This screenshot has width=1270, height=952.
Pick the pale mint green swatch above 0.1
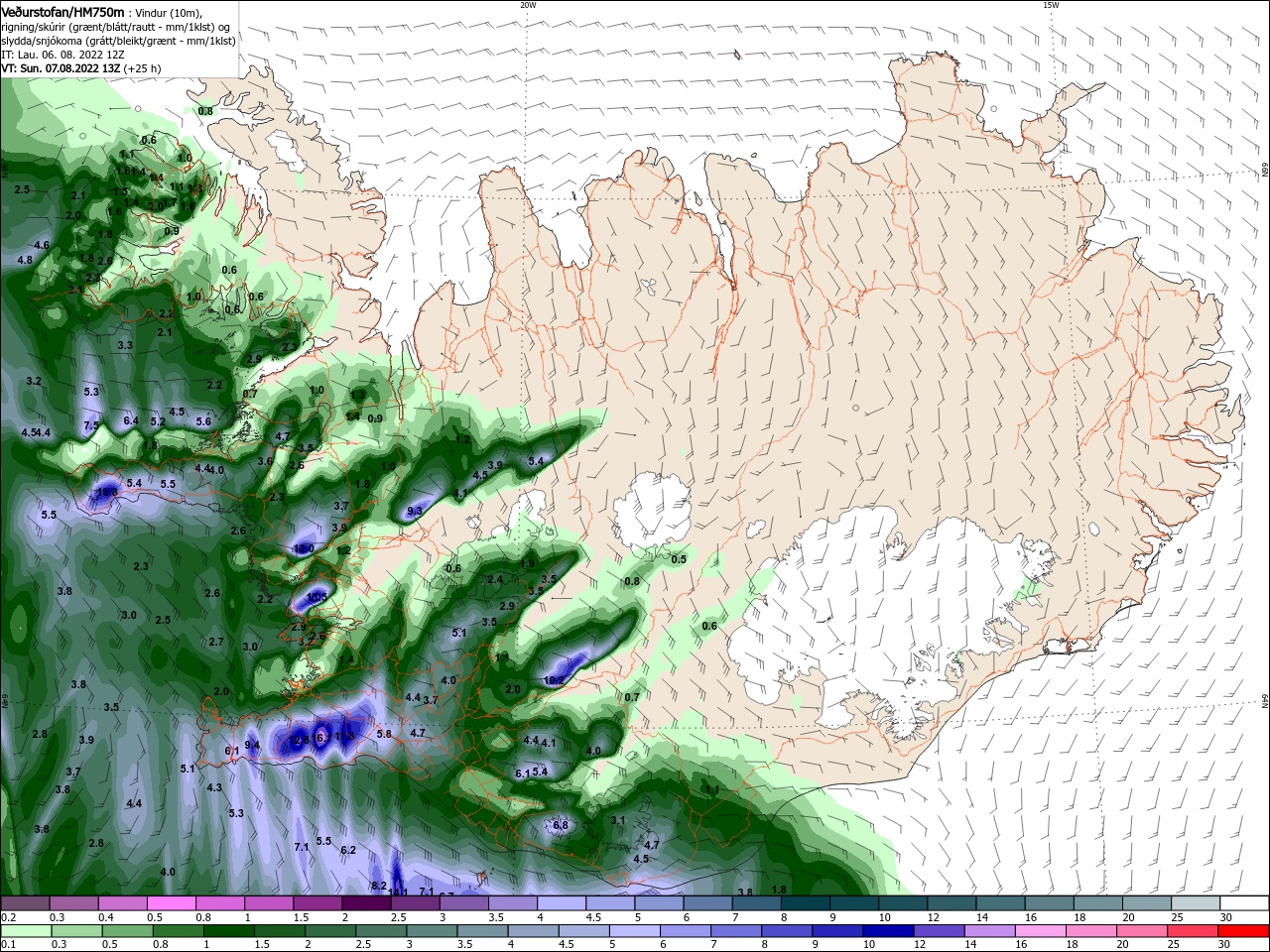coord(25,930)
